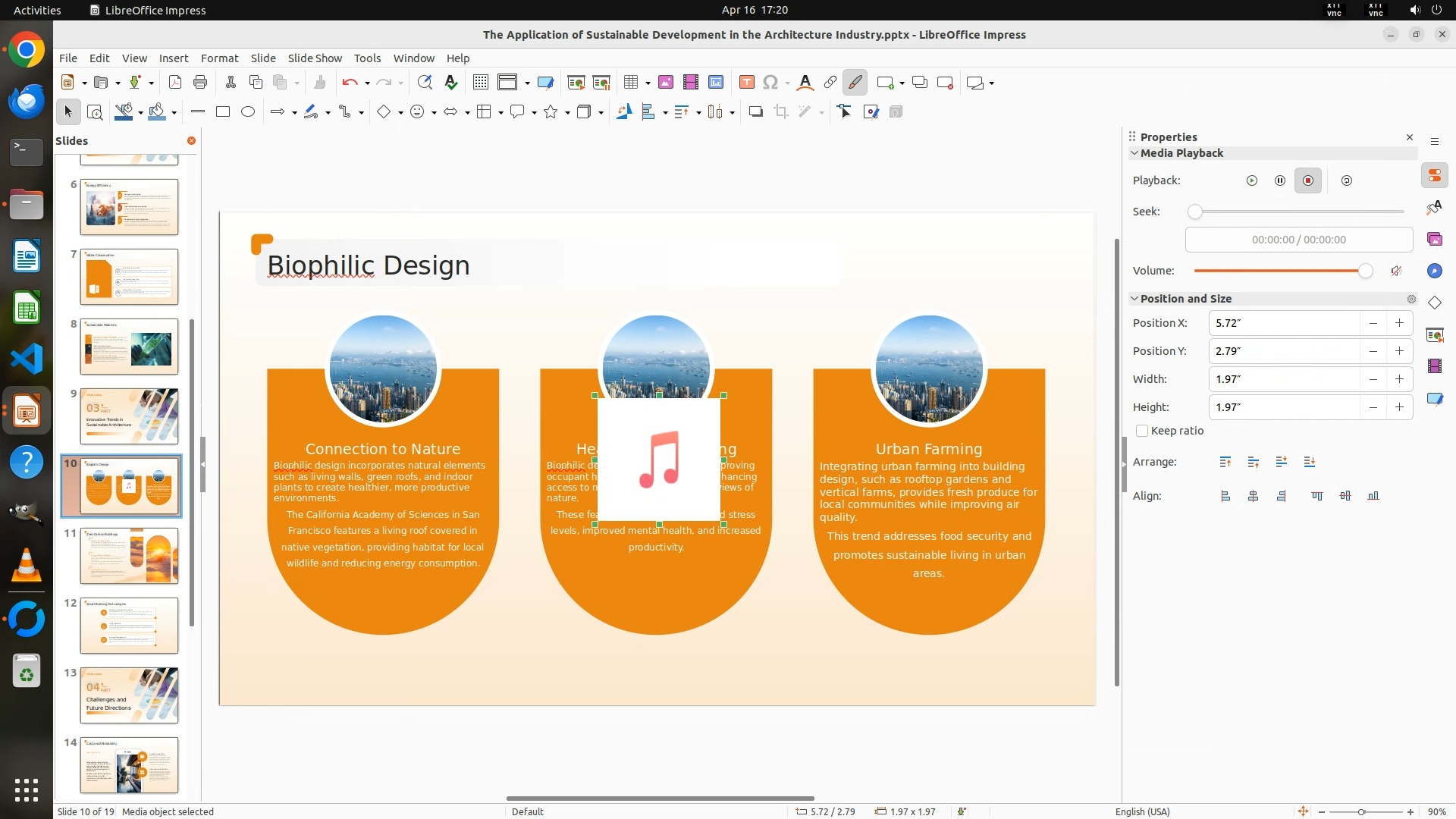Open the Format menu
Image resolution: width=1456 pixels, height=819 pixels.
[219, 58]
